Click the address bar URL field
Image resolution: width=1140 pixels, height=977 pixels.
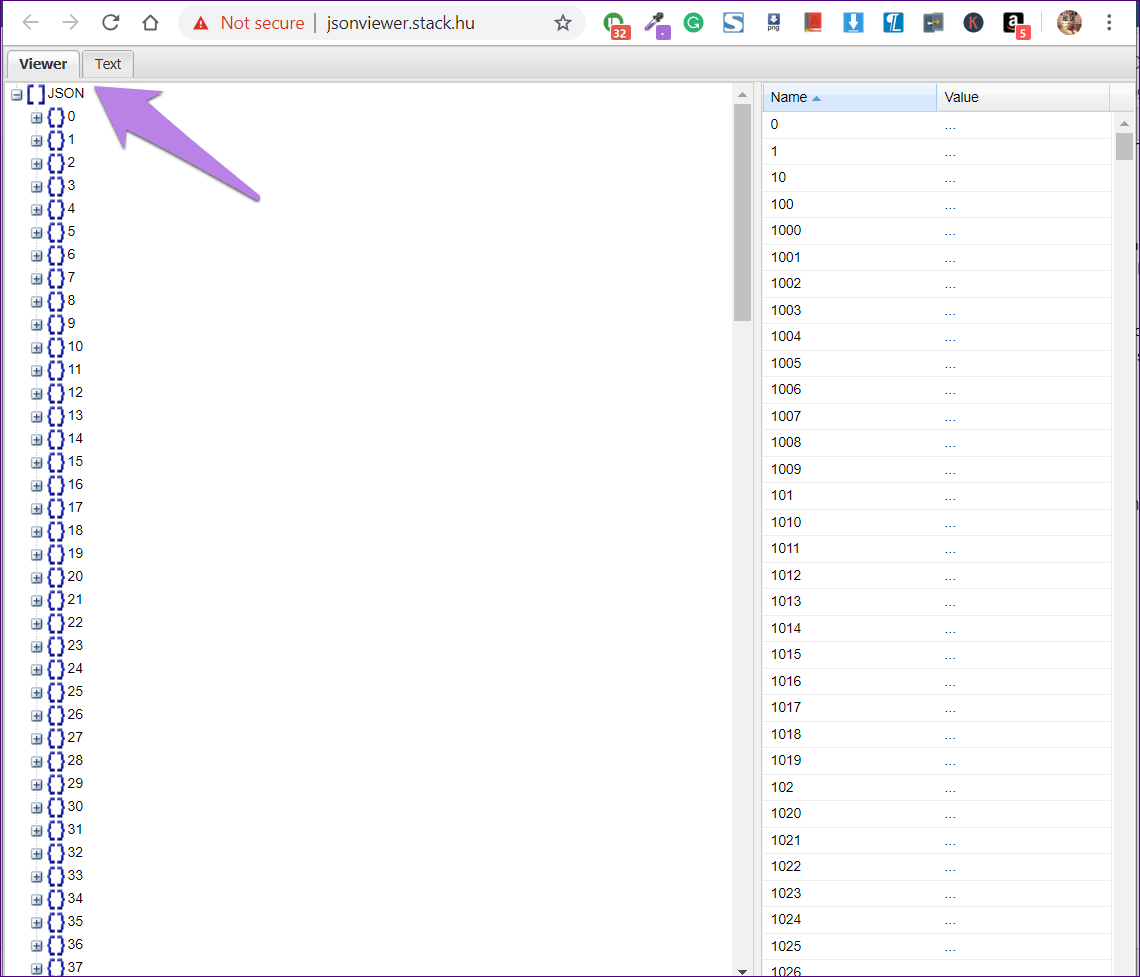400,23
